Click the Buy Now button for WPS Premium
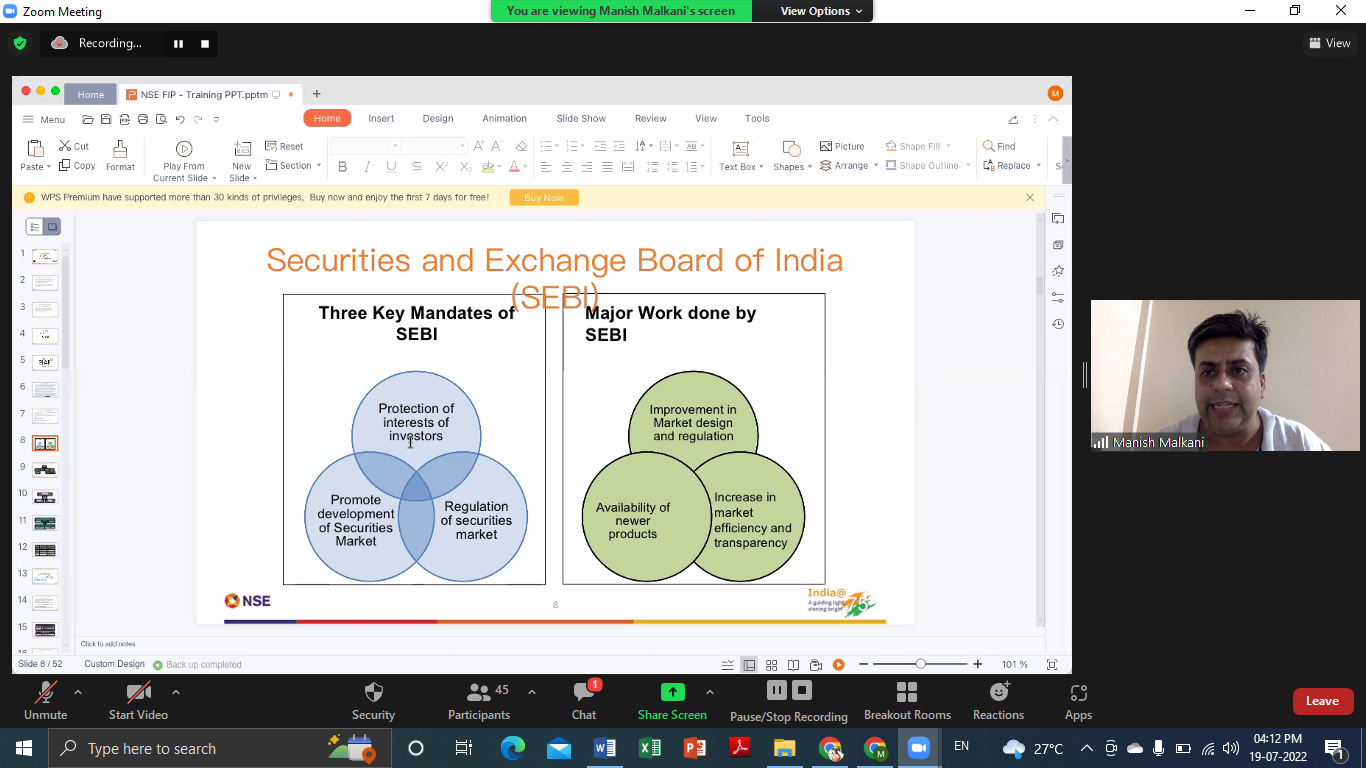Screen dimensions: 1366x768 point(543,197)
